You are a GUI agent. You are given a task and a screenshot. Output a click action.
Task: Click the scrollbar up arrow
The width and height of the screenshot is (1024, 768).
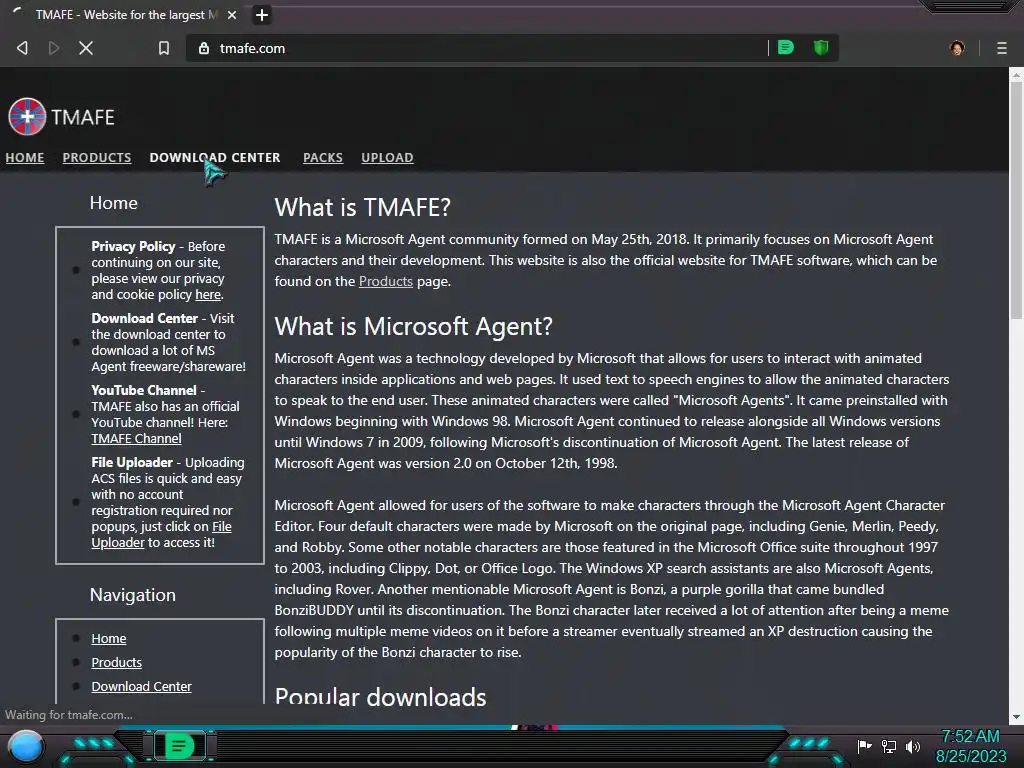point(1016,74)
